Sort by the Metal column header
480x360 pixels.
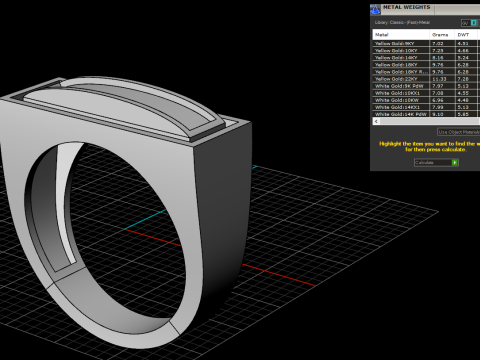(401, 35)
